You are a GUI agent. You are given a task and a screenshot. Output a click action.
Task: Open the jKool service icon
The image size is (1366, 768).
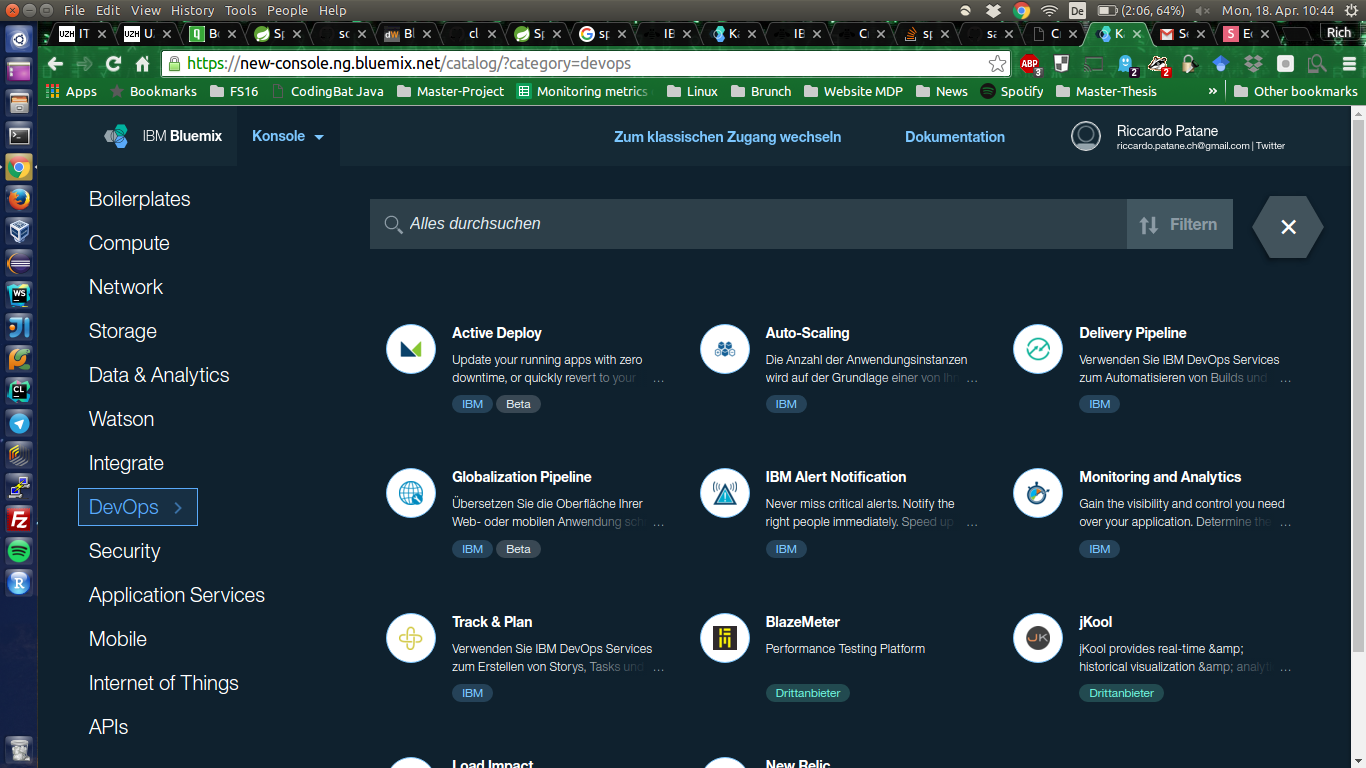[1038, 638]
